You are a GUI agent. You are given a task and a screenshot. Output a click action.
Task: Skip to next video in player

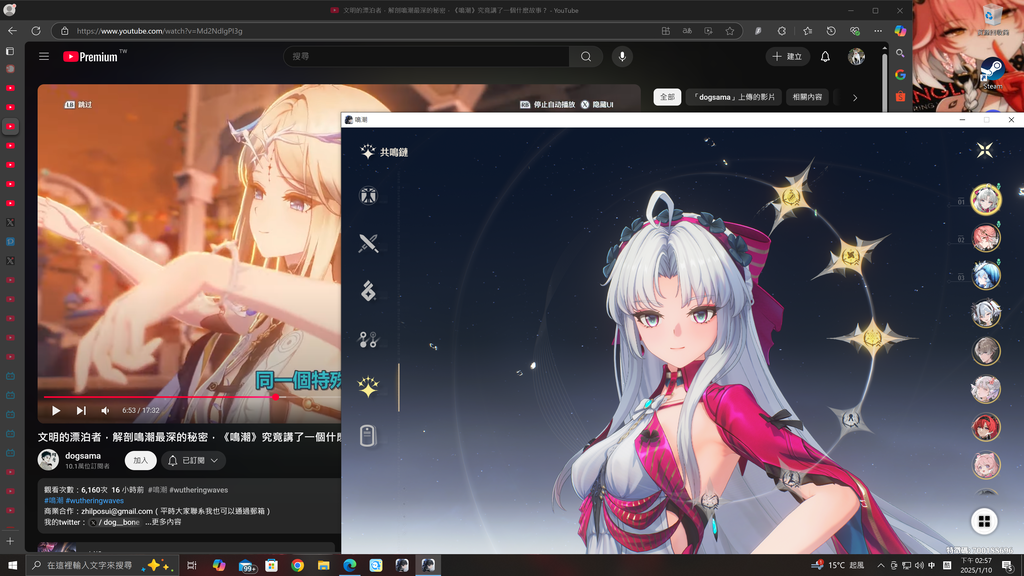coord(81,411)
